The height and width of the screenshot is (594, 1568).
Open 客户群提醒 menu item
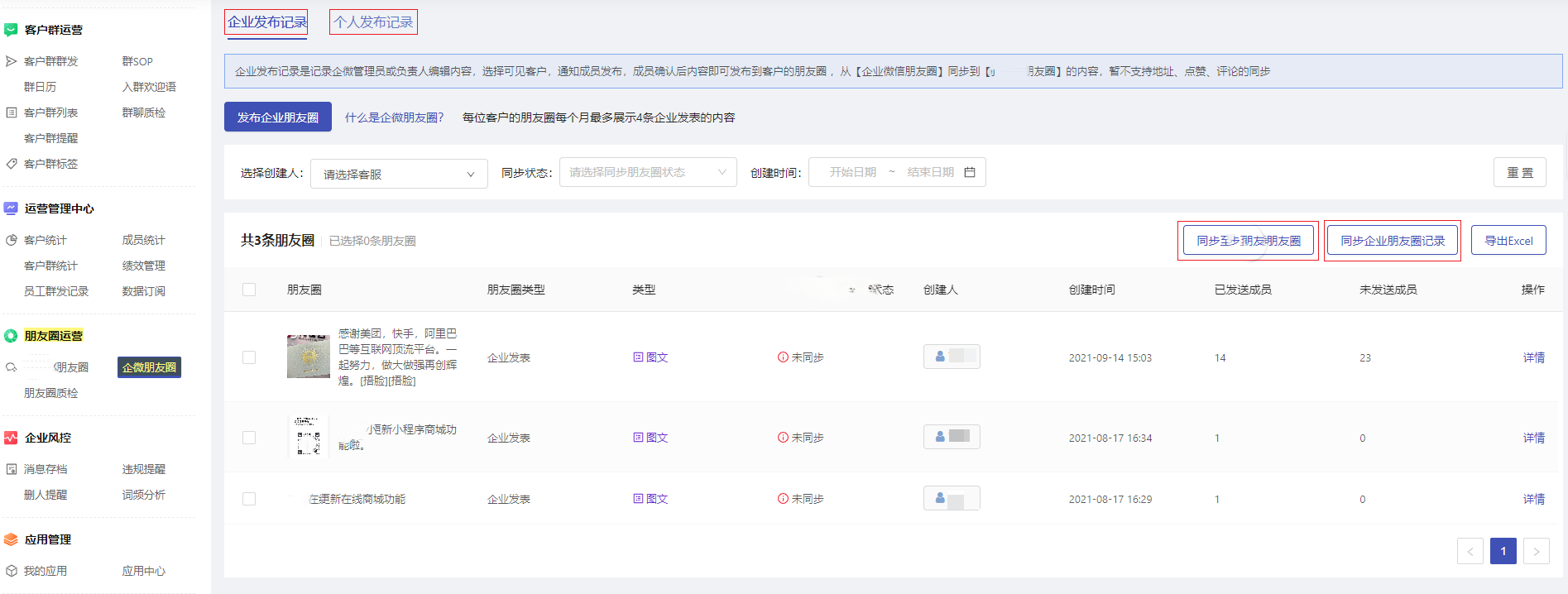tap(51, 138)
